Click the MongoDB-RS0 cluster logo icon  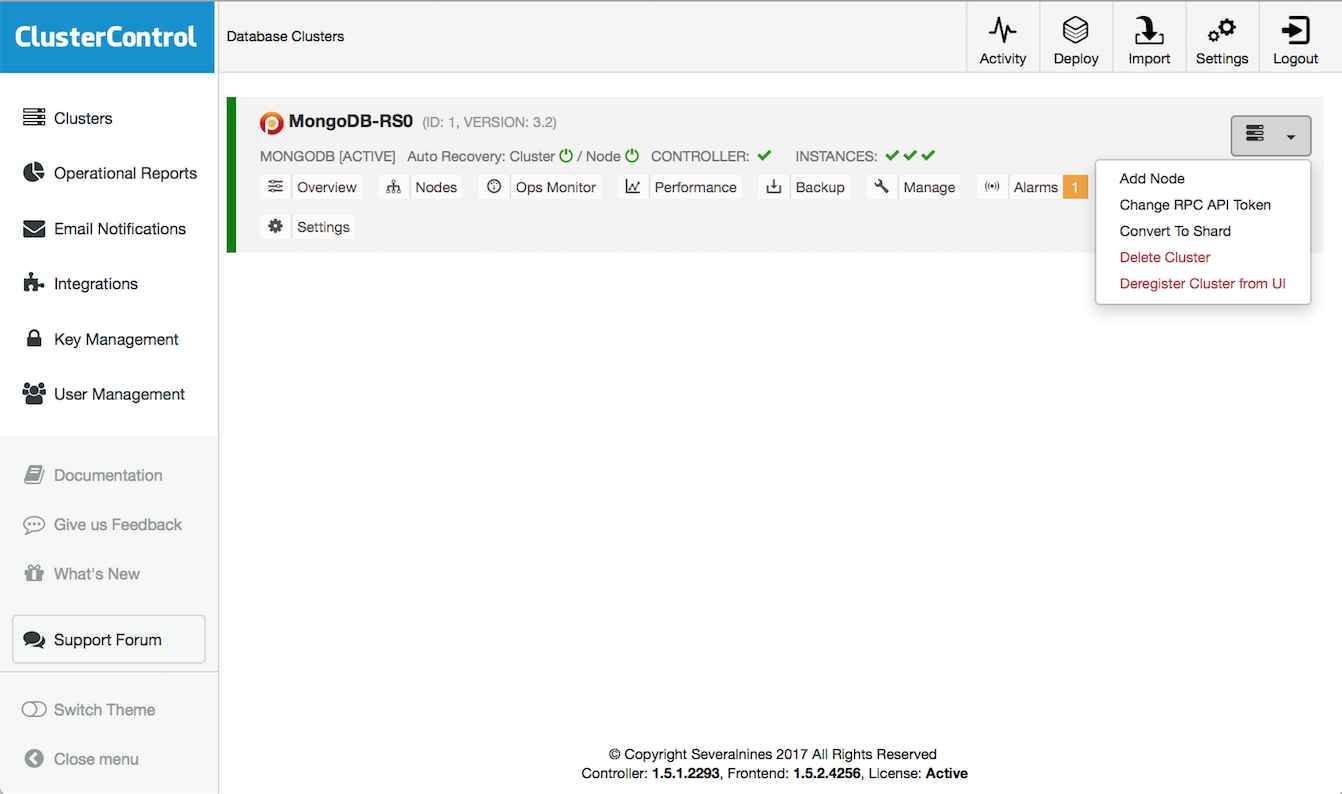[272, 123]
